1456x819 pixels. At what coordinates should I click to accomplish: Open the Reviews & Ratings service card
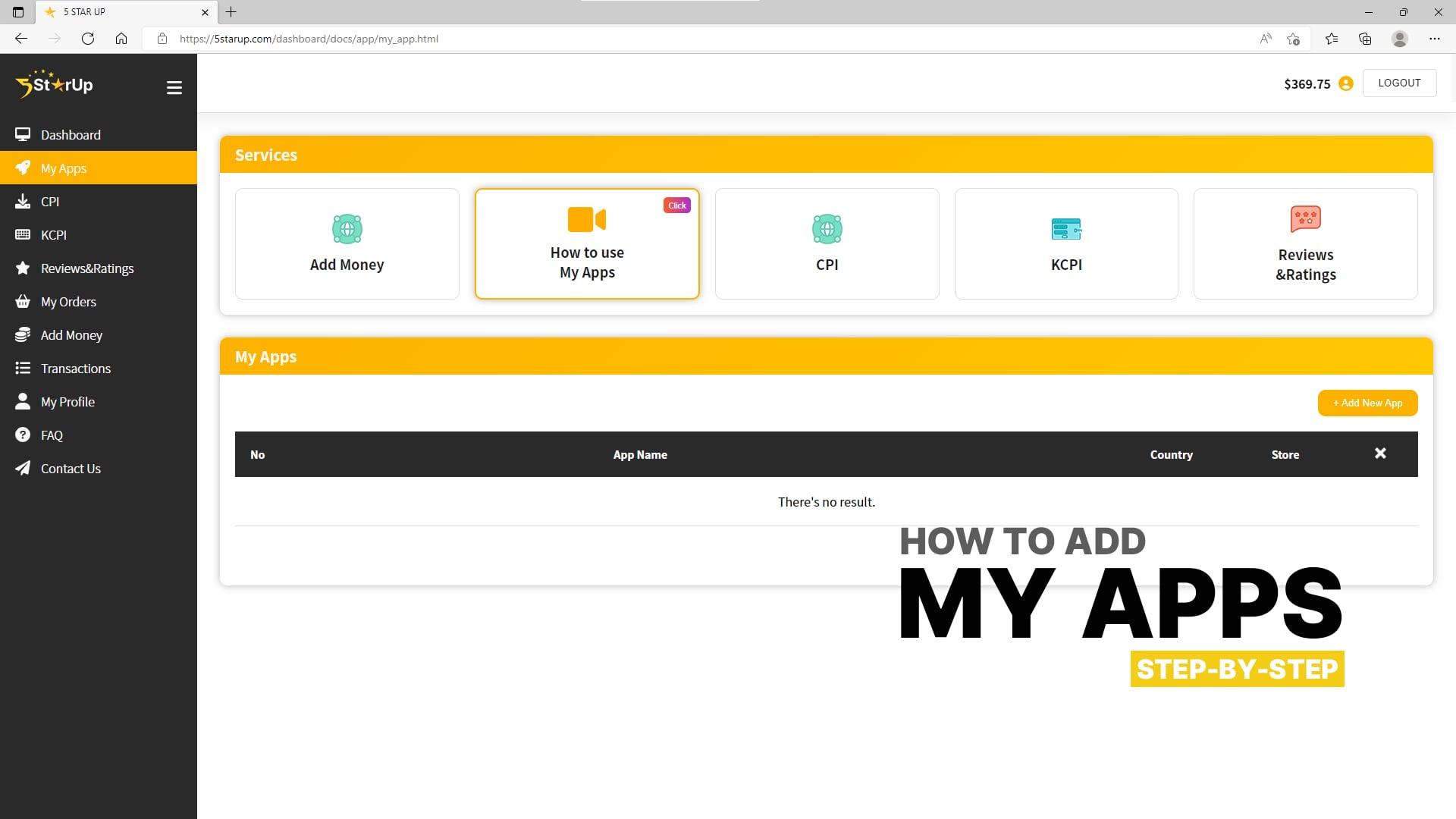click(1306, 243)
